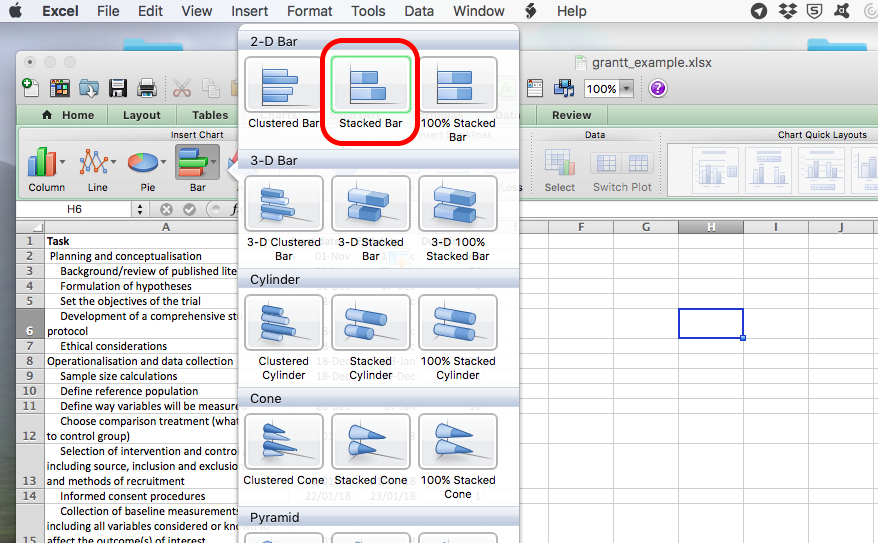This screenshot has width=878, height=543.
Task: Click the Print icon in toolbar
Action: (x=147, y=88)
